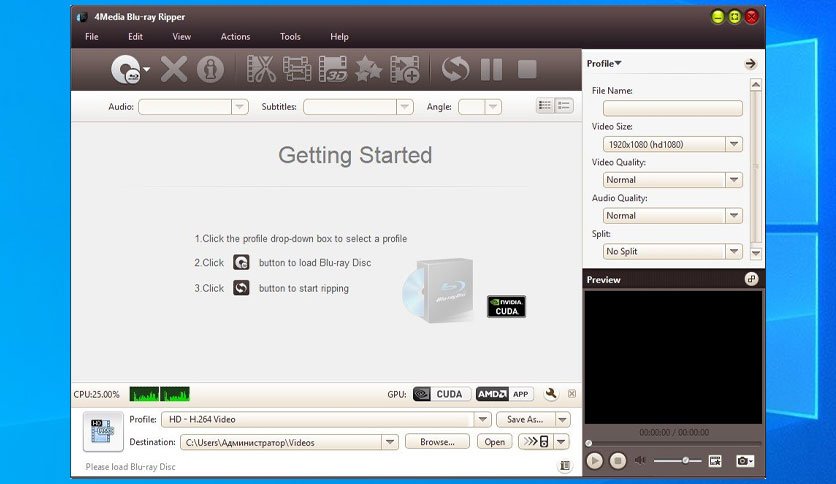
Task: Click the preview Play button
Action: pyautogui.click(x=594, y=461)
